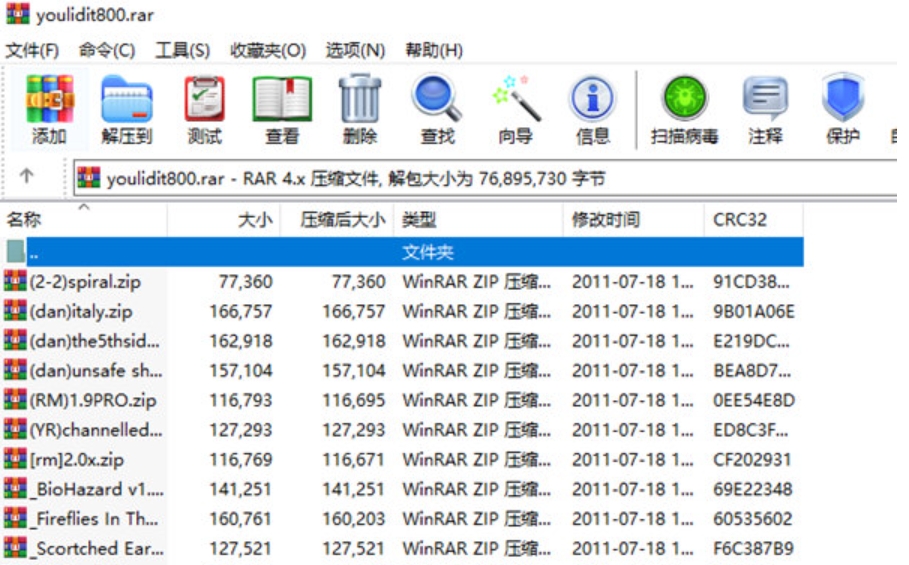Viewport: 909px width, 565px height.
Task: Click the packed size value 160,203
Action: click(x=354, y=519)
